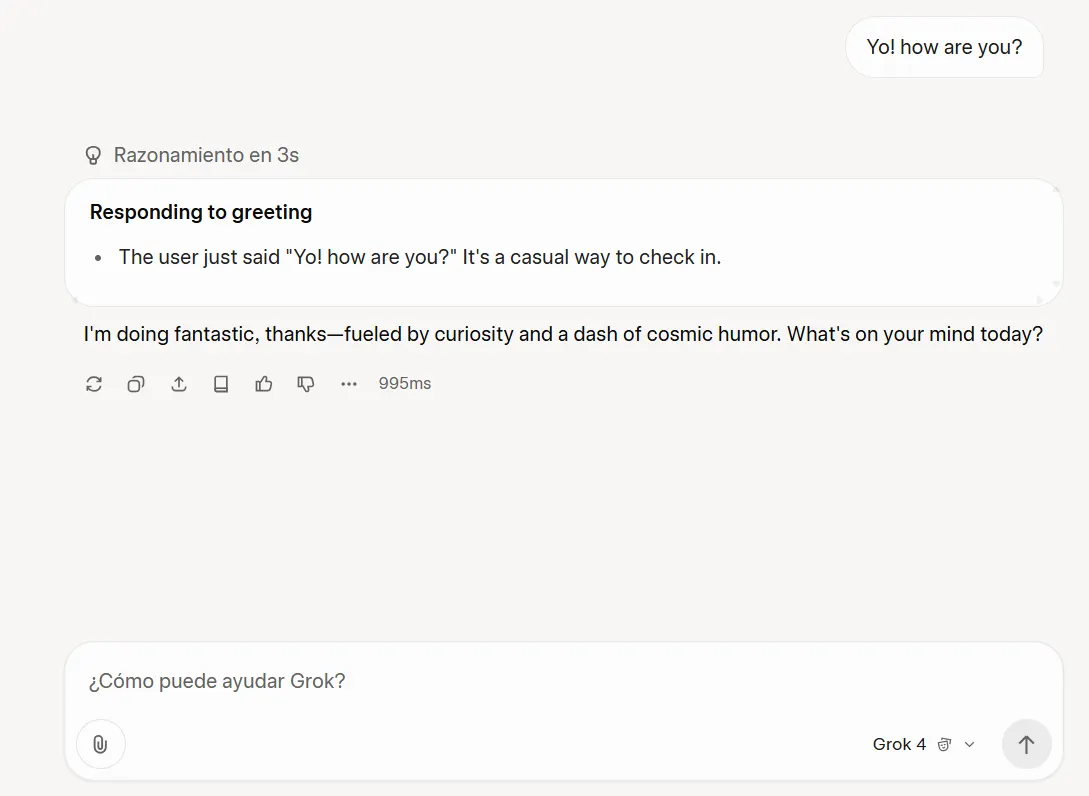Screen dimensions: 1089x796
Task: Click the Grok response text paragraph
Action: tap(563, 334)
